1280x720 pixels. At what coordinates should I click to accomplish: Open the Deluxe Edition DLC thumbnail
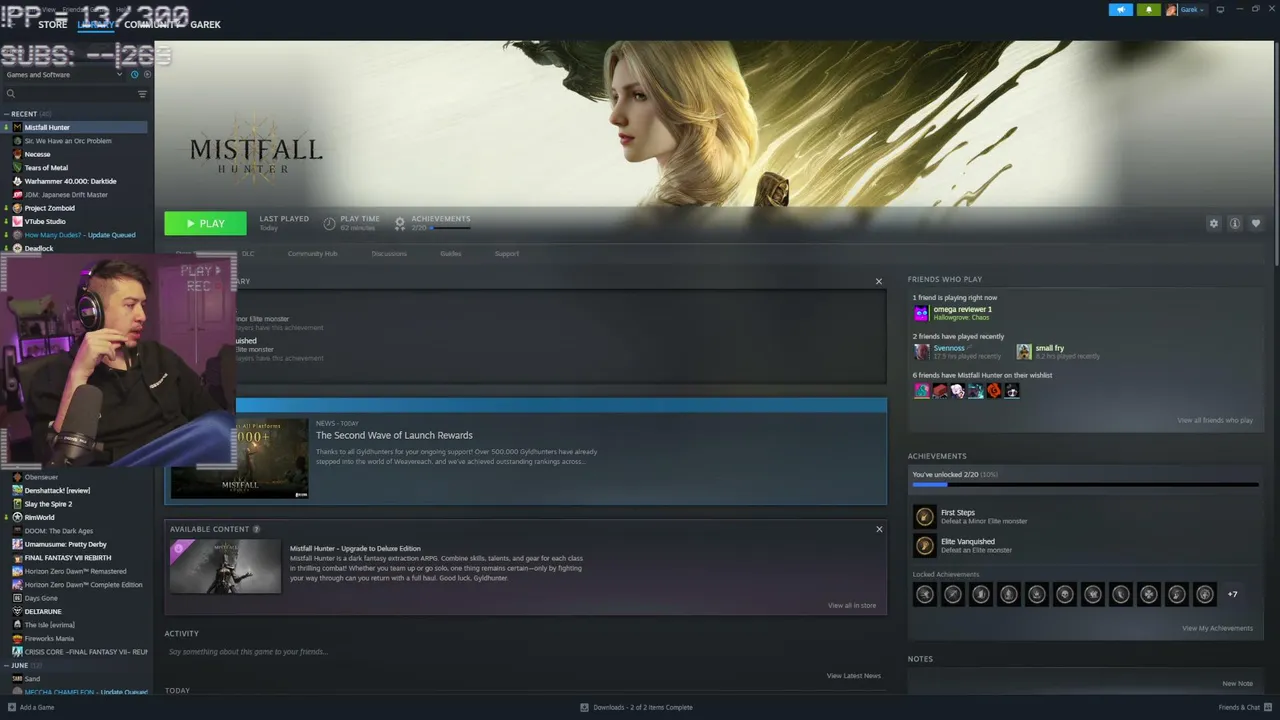click(x=225, y=567)
